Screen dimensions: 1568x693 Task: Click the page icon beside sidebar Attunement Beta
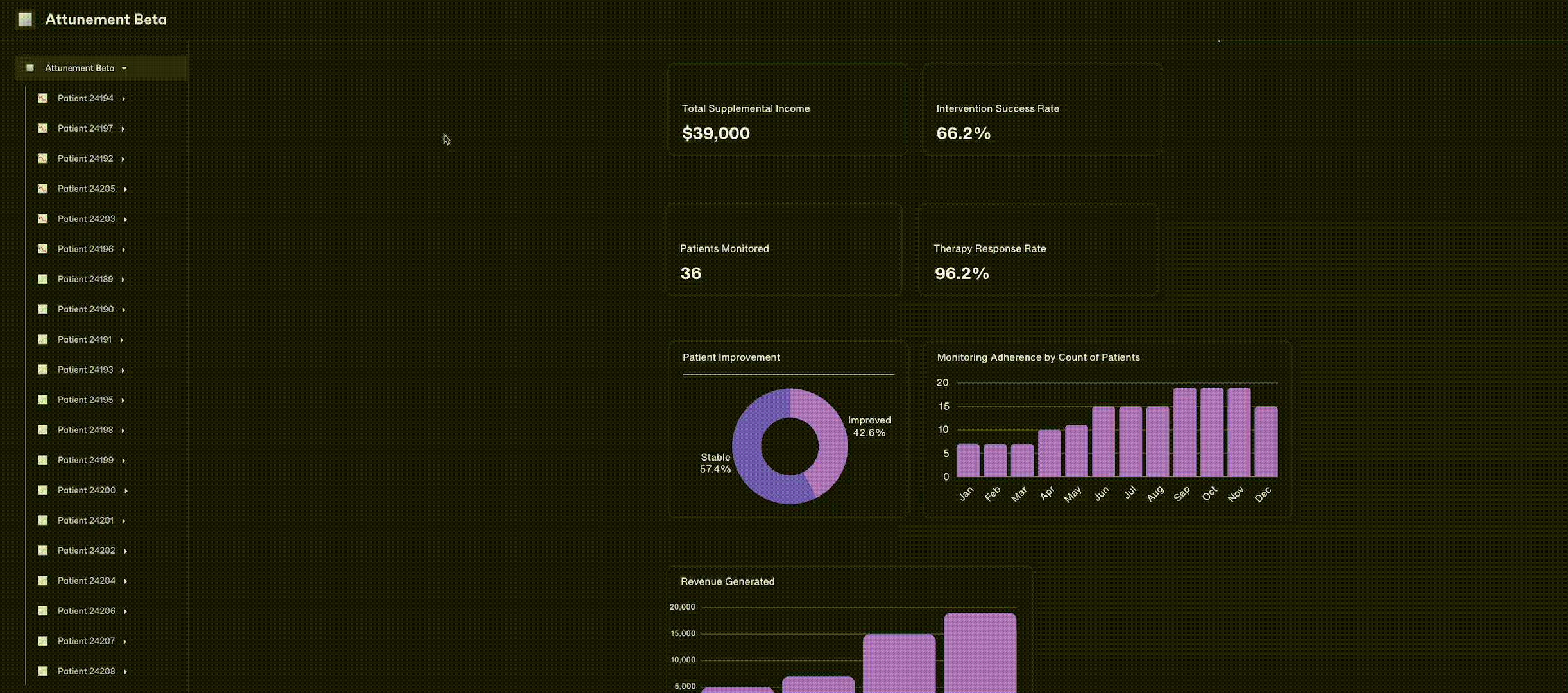click(30, 68)
